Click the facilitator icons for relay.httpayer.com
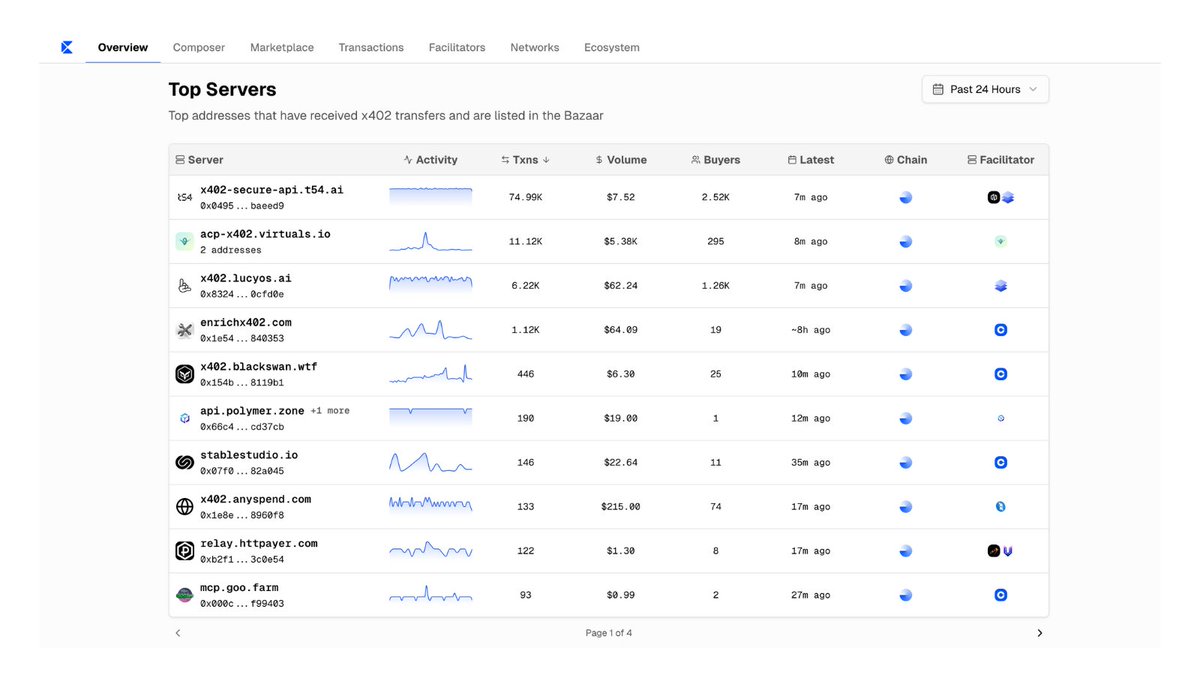Screen dimensions: 1200x675 [1000, 550]
